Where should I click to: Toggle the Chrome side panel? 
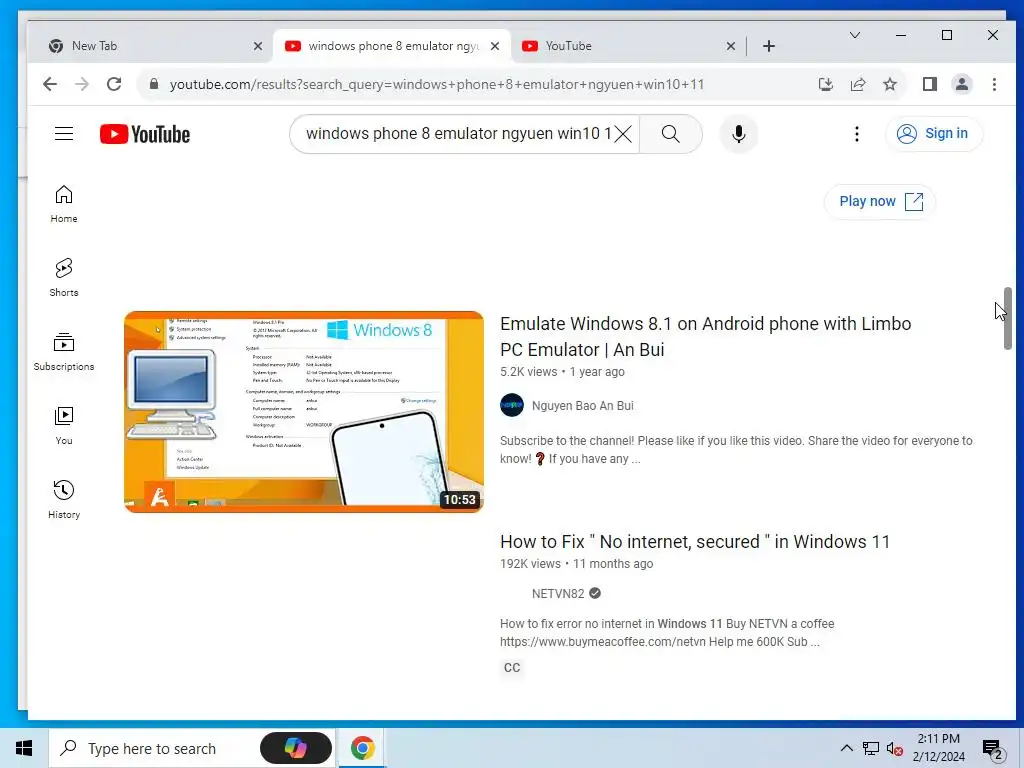tap(930, 84)
